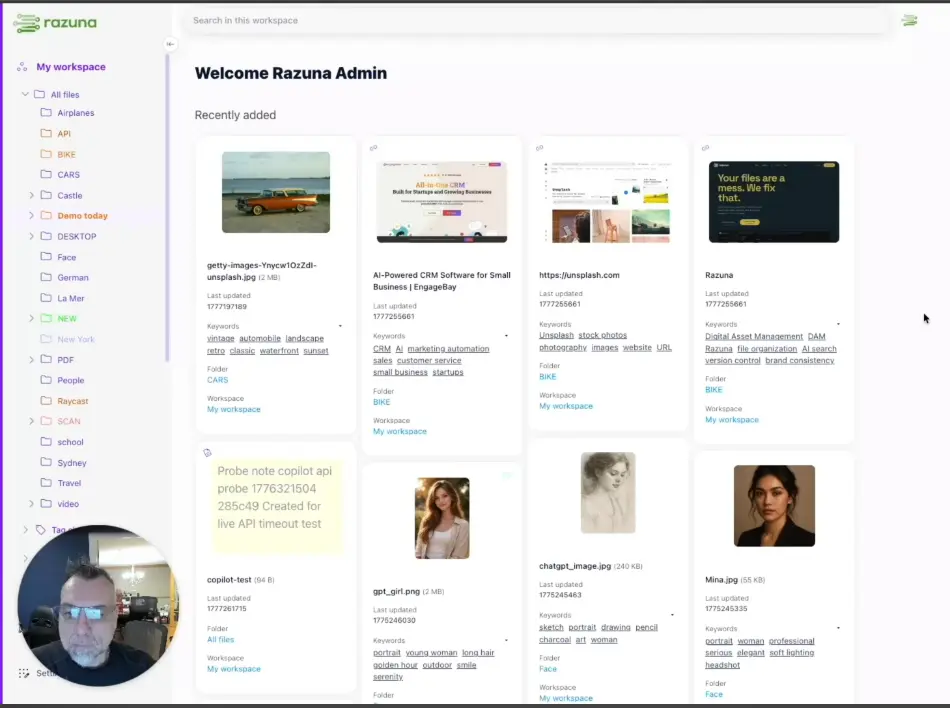Click the Digital Asset Management keyword

point(754,336)
